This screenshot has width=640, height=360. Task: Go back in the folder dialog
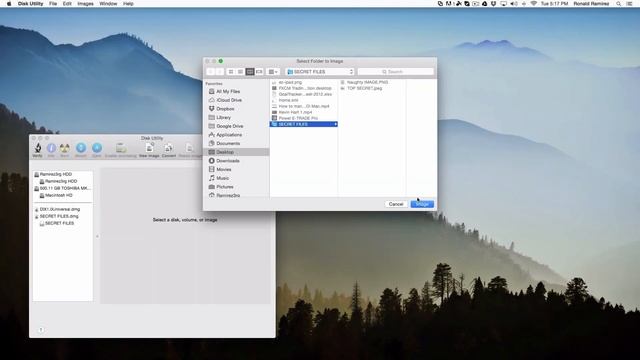click(x=211, y=72)
